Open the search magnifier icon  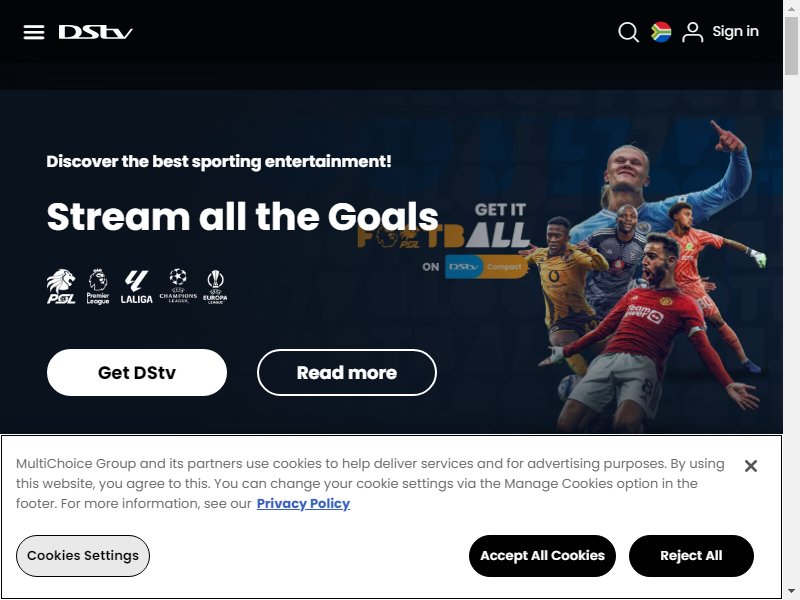[x=628, y=32]
